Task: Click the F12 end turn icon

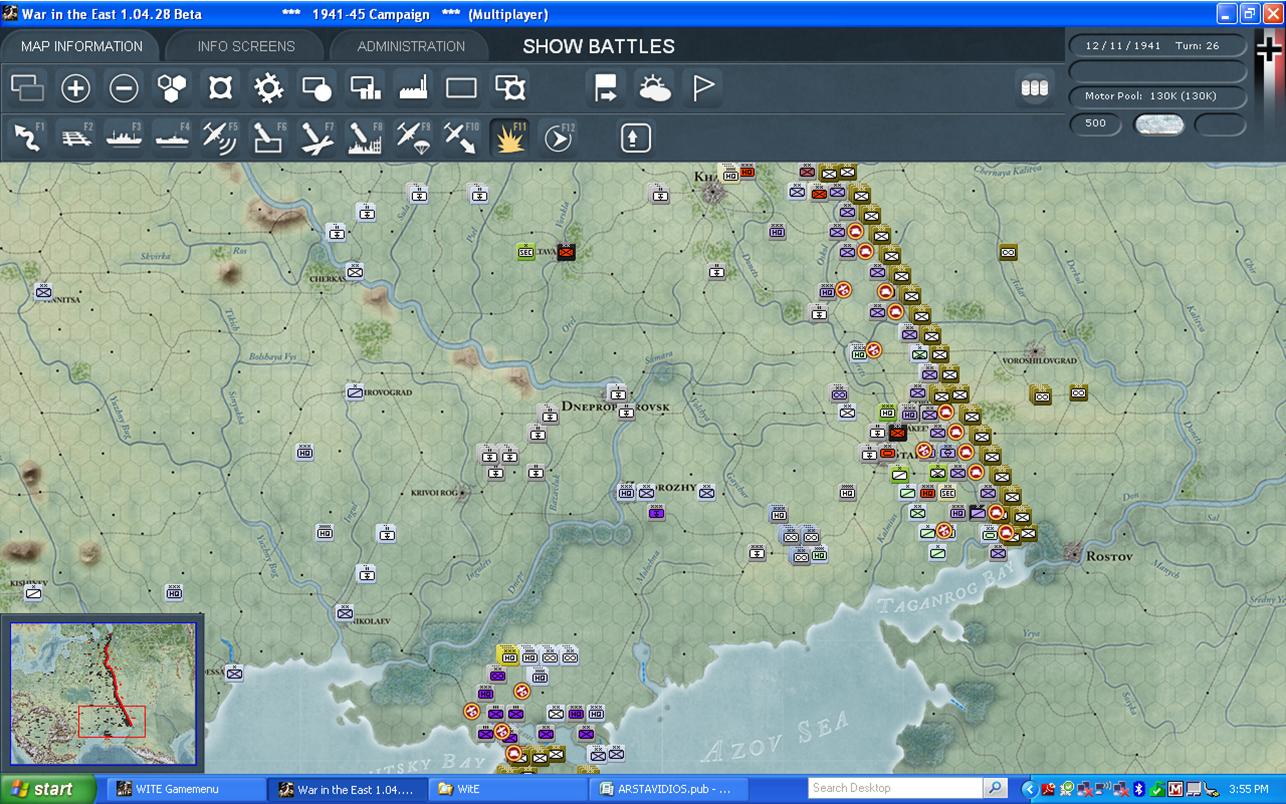Action: tap(558, 138)
